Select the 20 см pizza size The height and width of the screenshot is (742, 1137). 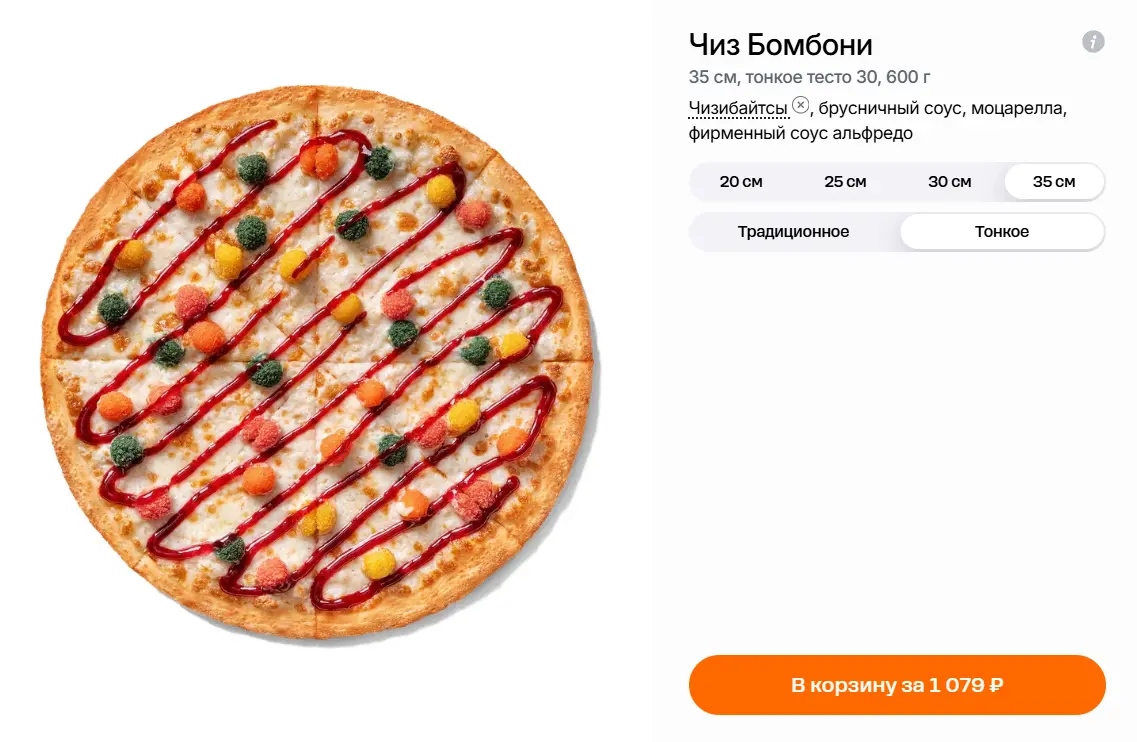click(x=741, y=181)
